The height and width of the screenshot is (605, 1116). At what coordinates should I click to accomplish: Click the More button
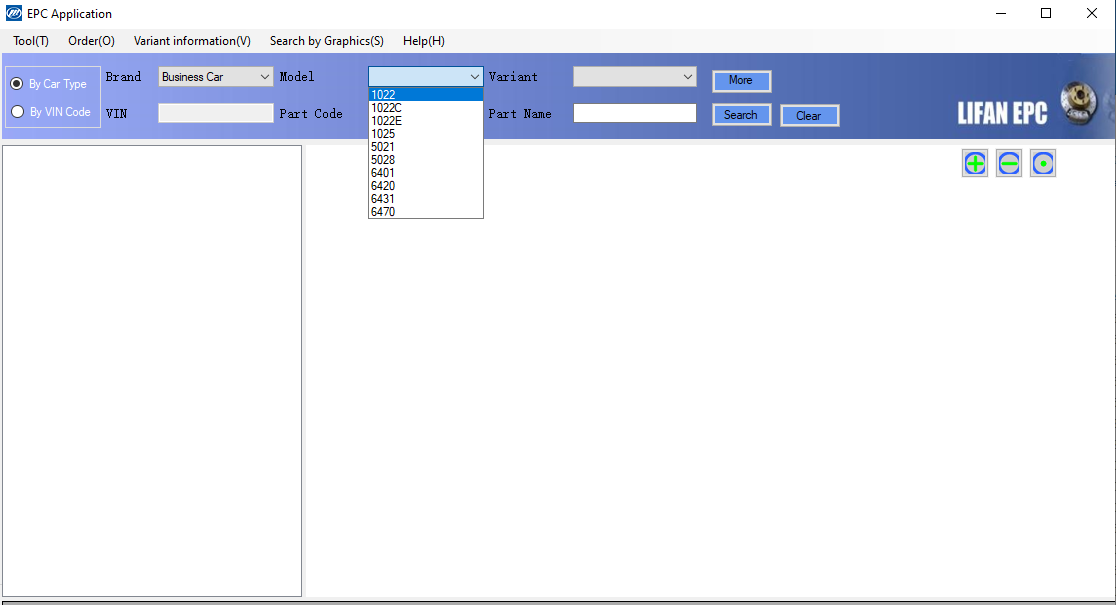click(x=741, y=80)
